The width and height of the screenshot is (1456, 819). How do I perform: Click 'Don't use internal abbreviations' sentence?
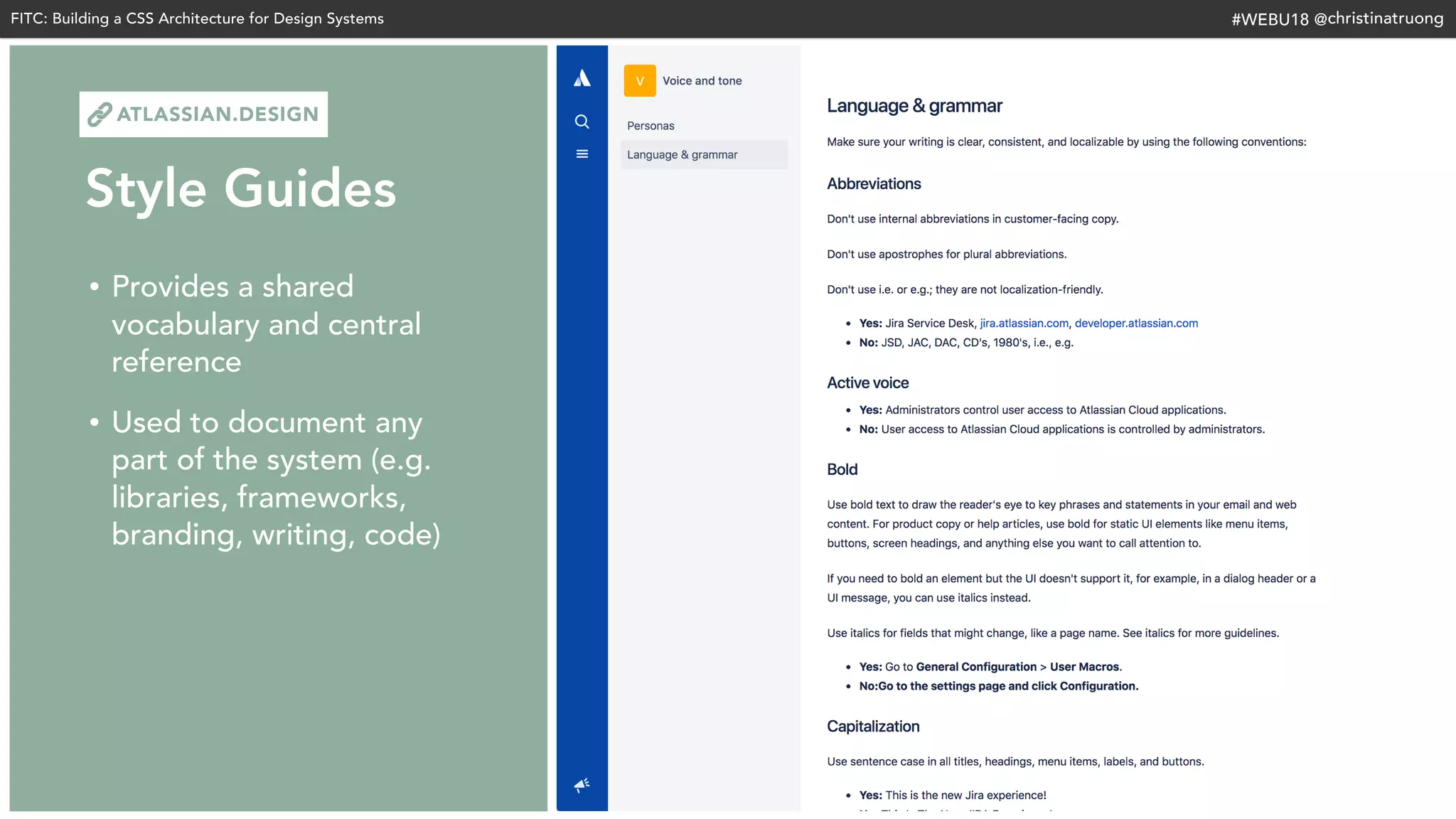click(x=973, y=219)
